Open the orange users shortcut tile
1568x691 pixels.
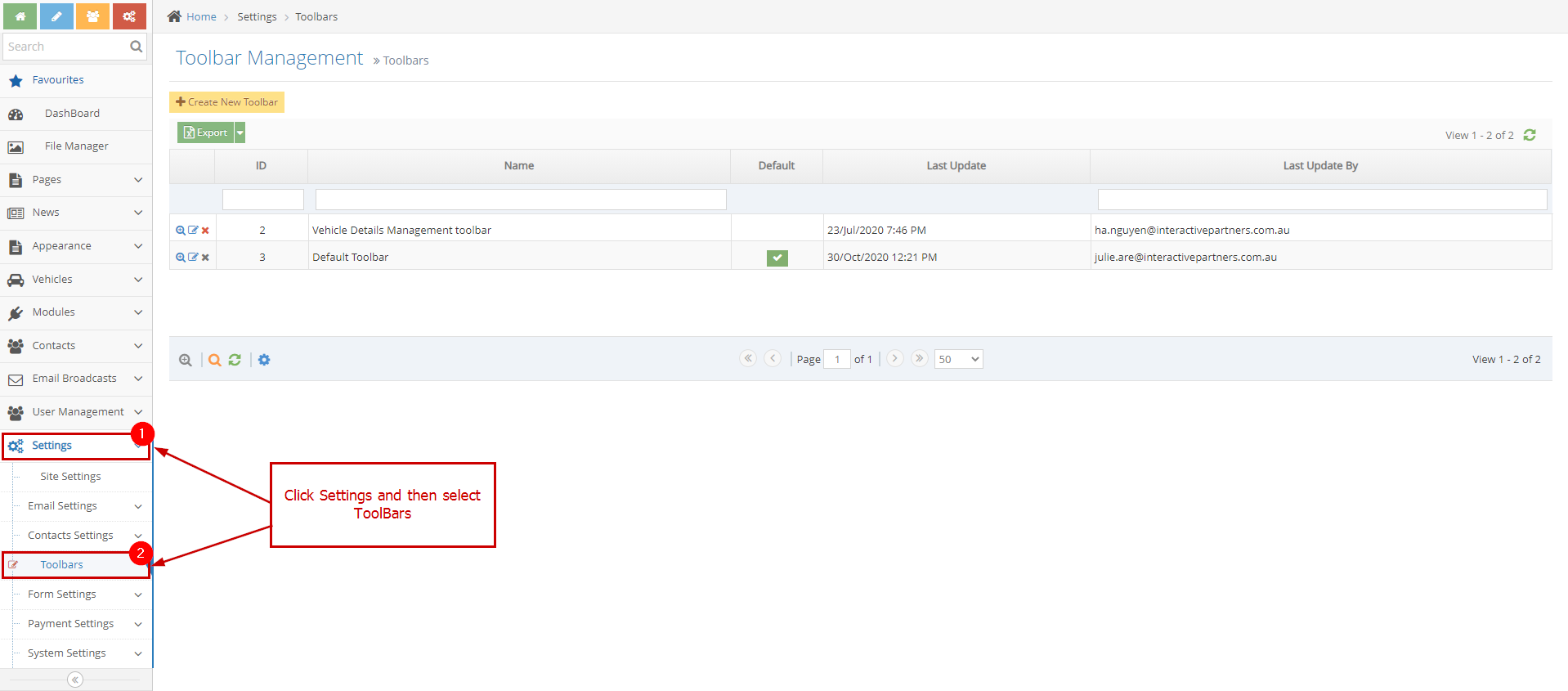tap(92, 16)
